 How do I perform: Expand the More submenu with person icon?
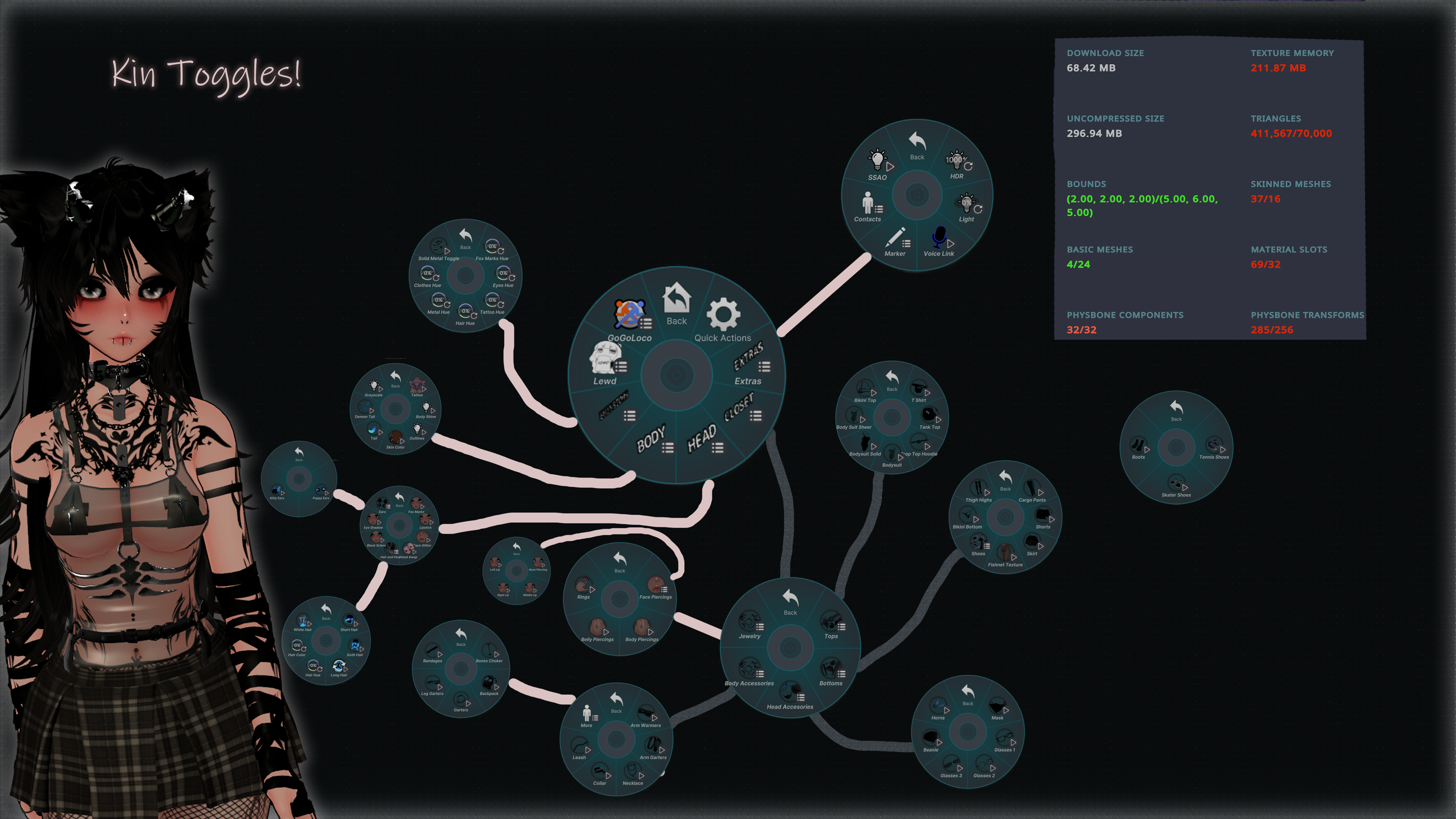[587, 713]
